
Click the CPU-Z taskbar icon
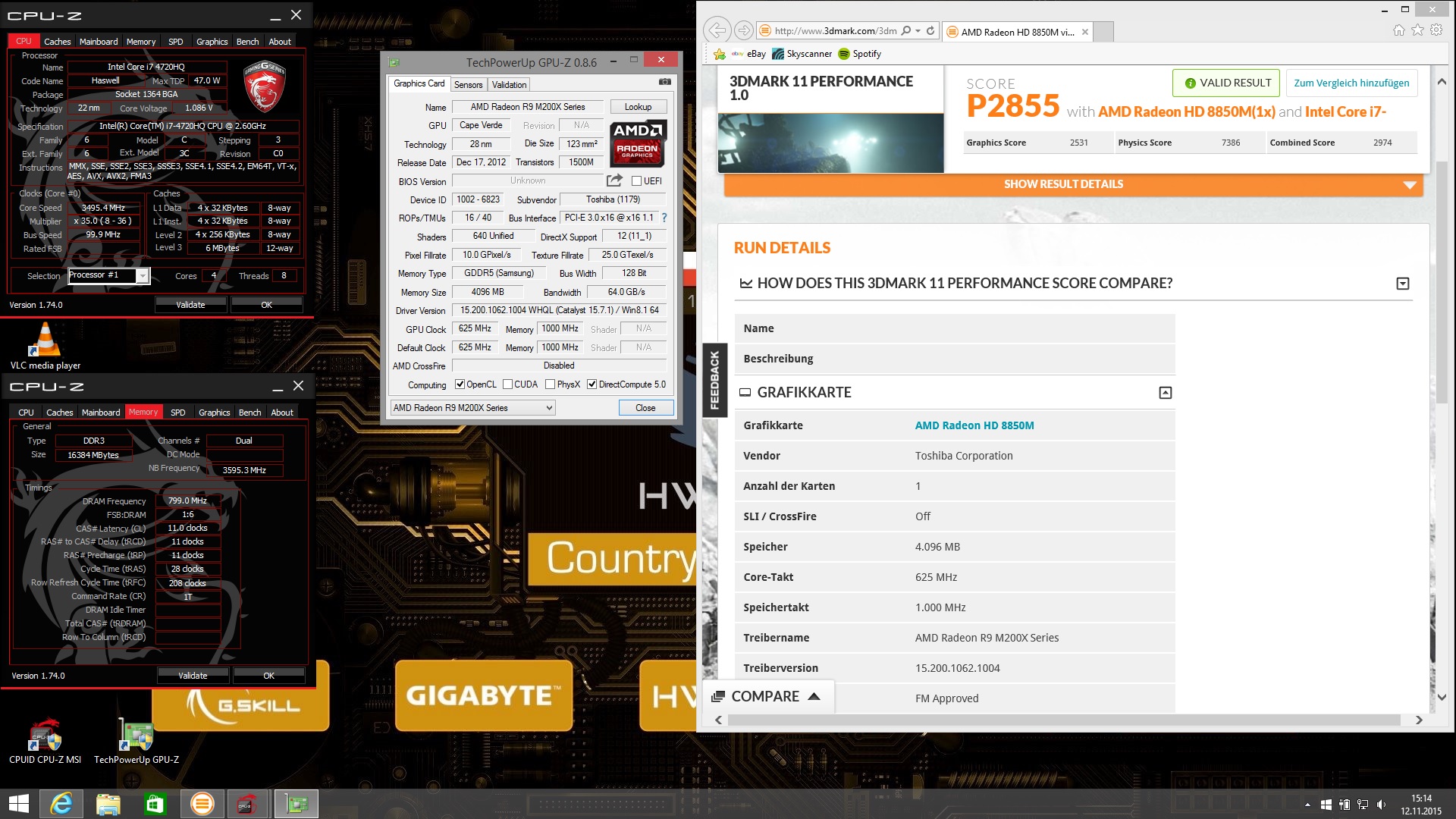[x=246, y=804]
